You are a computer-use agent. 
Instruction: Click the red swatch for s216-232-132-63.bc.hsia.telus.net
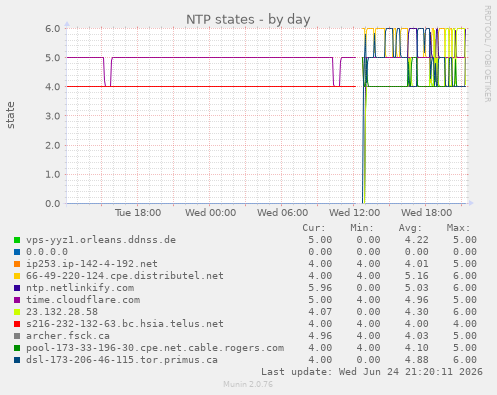click(x=17, y=324)
